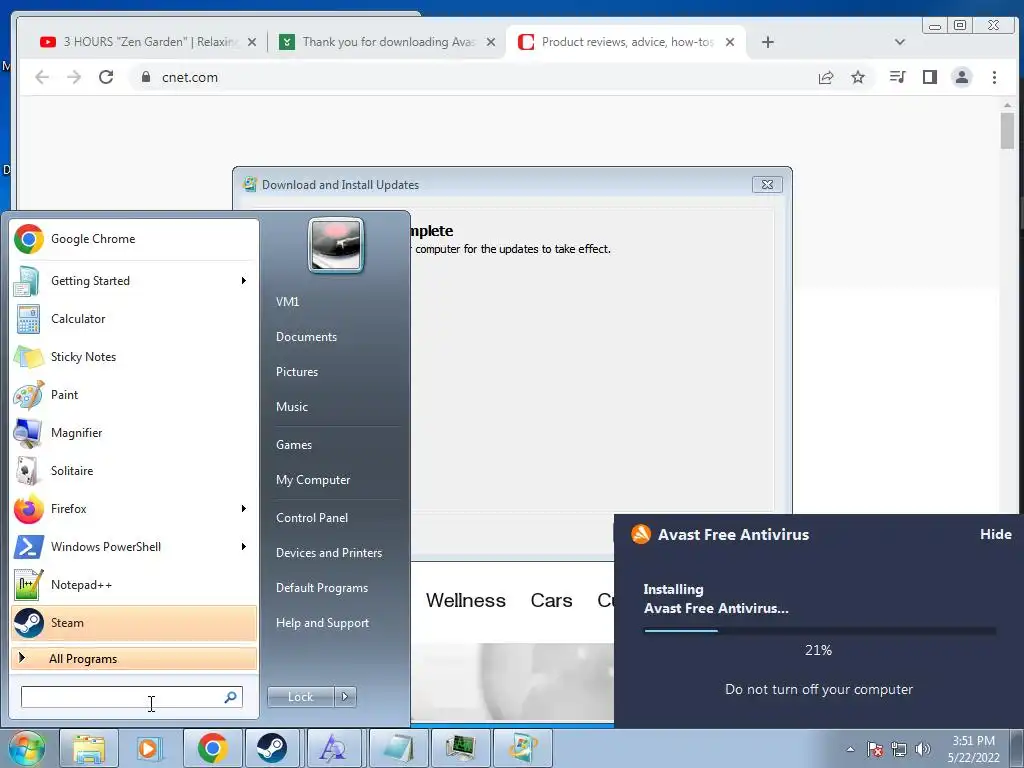Viewport: 1024px width, 768px height.
Task: Open Devices and Printers
Action: [329, 553]
